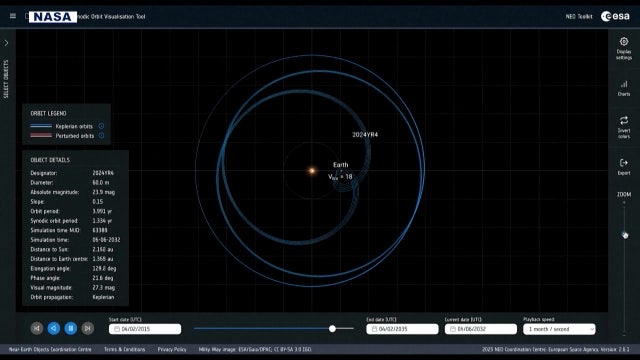Export the visualisation
The image size is (640, 360).
pyautogui.click(x=624, y=167)
